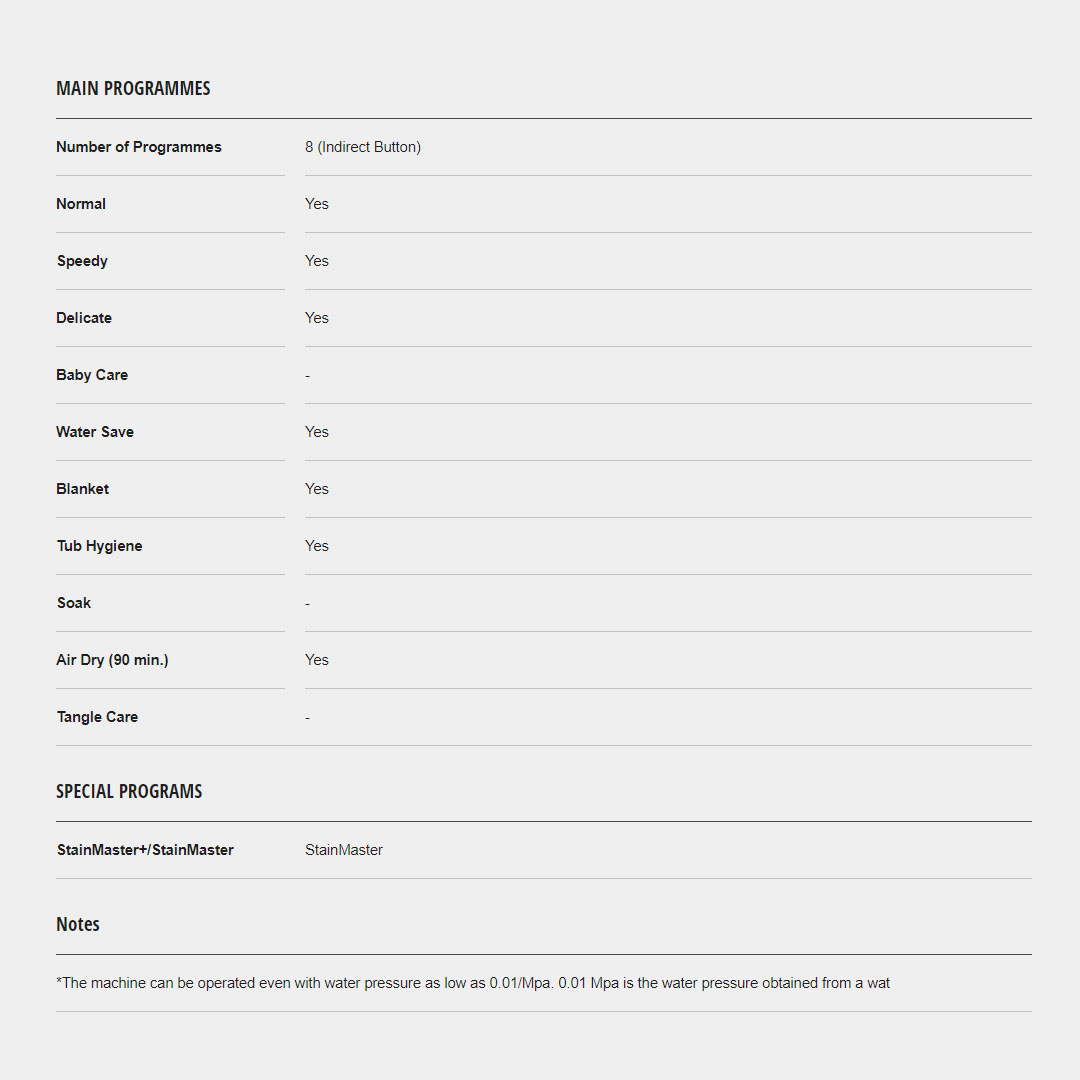Click the SPECIAL PROGRAMS heading

click(129, 791)
